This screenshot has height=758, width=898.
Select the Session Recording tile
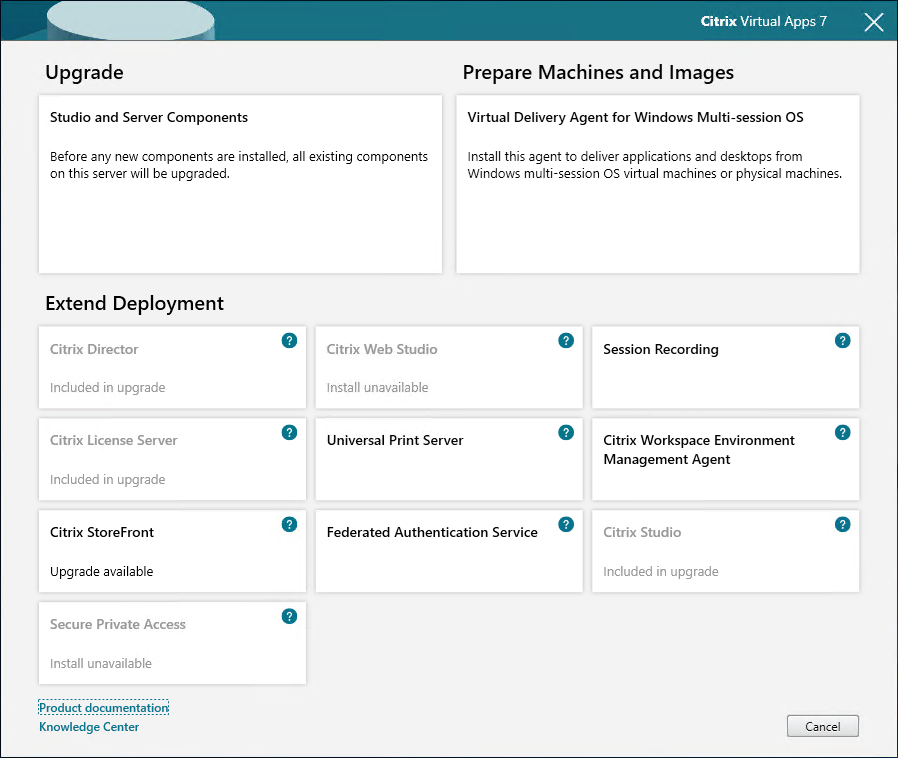coord(726,367)
